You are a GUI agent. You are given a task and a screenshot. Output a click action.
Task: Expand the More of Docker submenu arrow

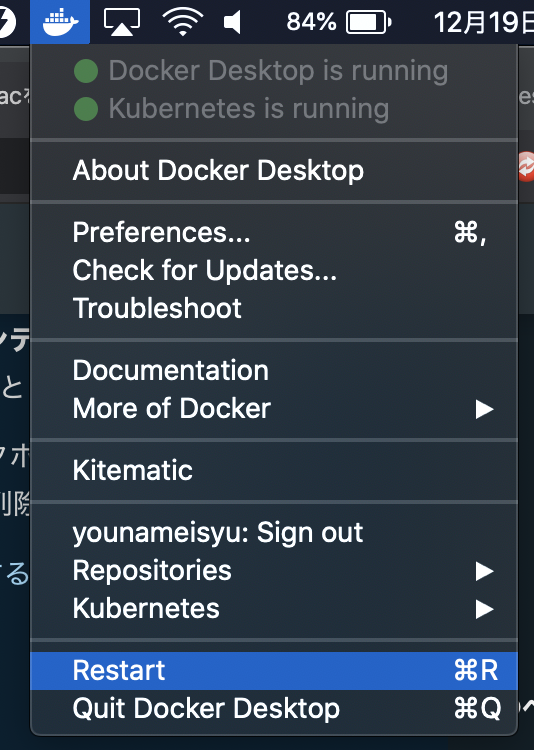coord(484,409)
